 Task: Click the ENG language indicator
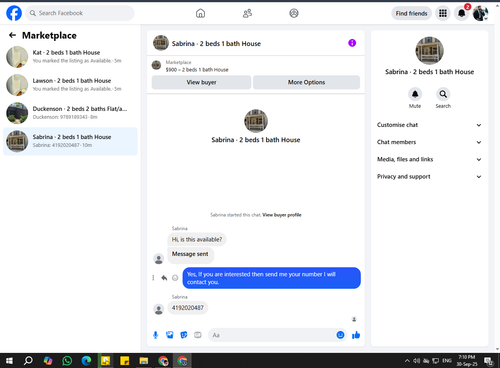pyautogui.click(x=447, y=361)
